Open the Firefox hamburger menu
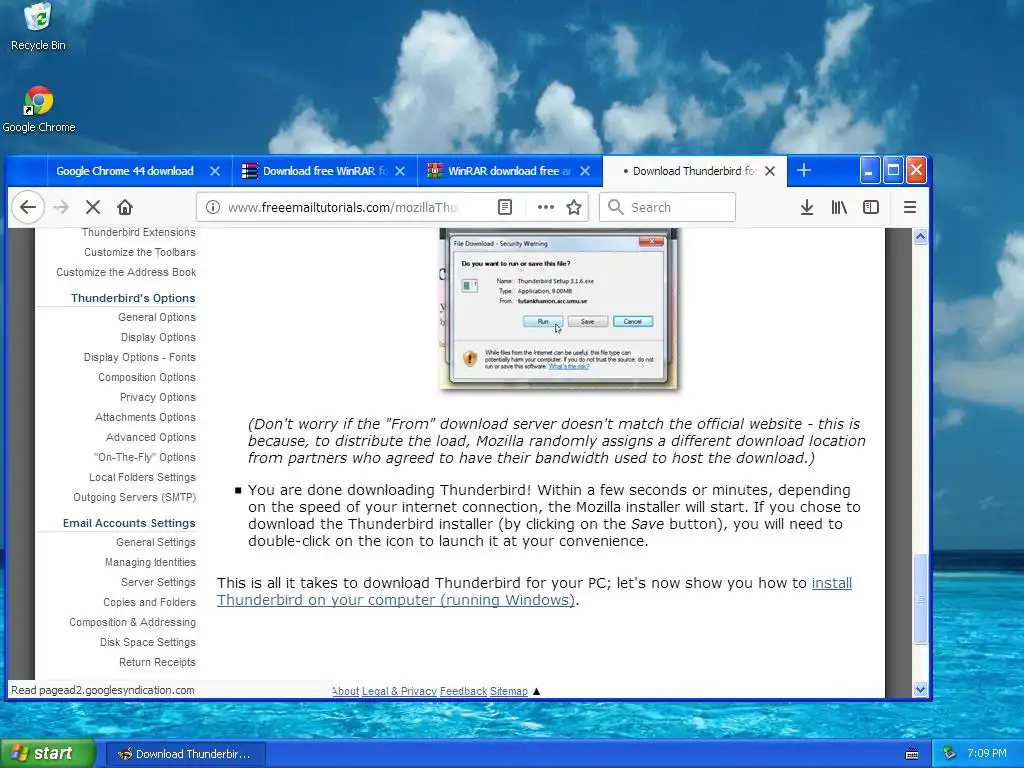The height and width of the screenshot is (768, 1024). click(x=910, y=208)
